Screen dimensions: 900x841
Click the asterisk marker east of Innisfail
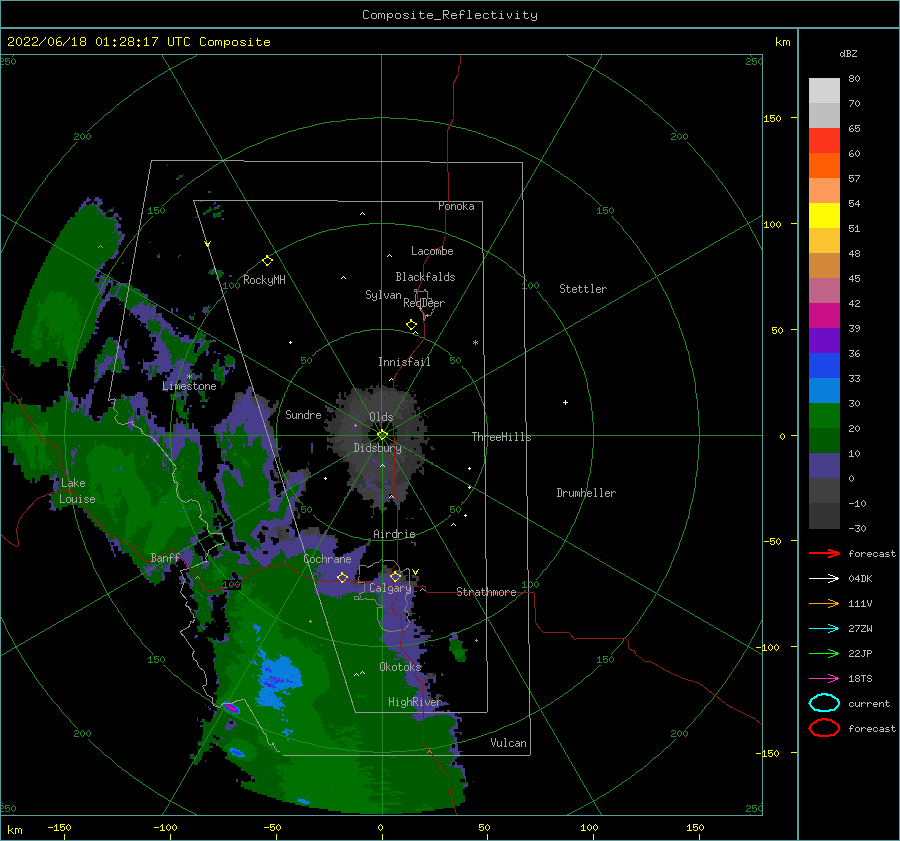point(475,343)
